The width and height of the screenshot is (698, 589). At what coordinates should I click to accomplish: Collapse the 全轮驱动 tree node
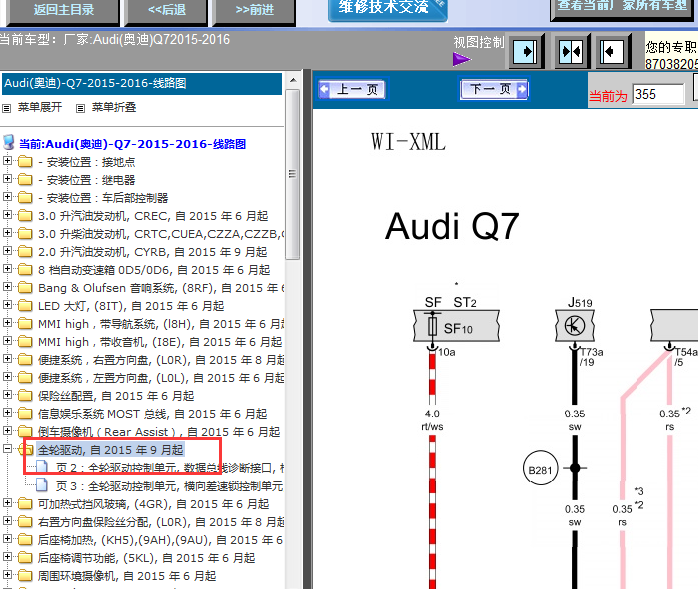pos(7,449)
